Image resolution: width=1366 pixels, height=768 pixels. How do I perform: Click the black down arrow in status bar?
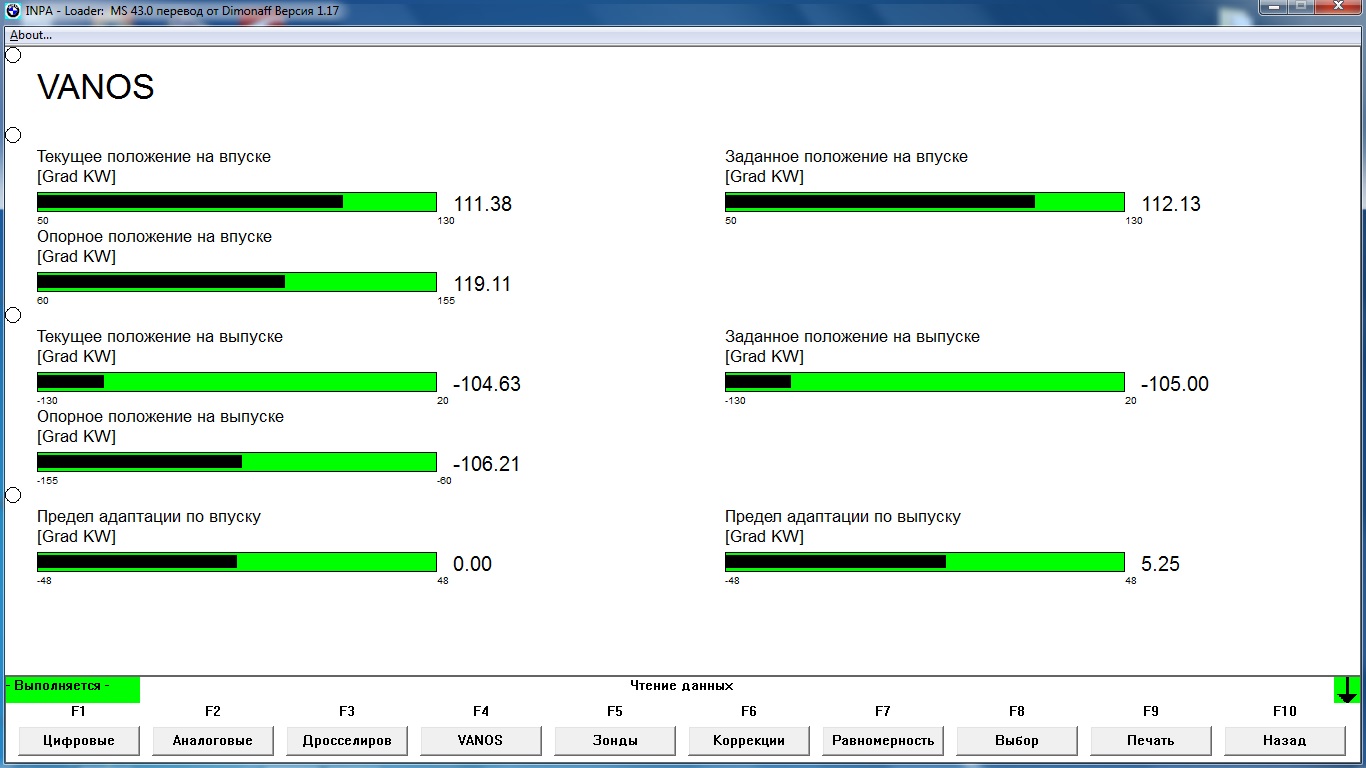(x=1347, y=690)
